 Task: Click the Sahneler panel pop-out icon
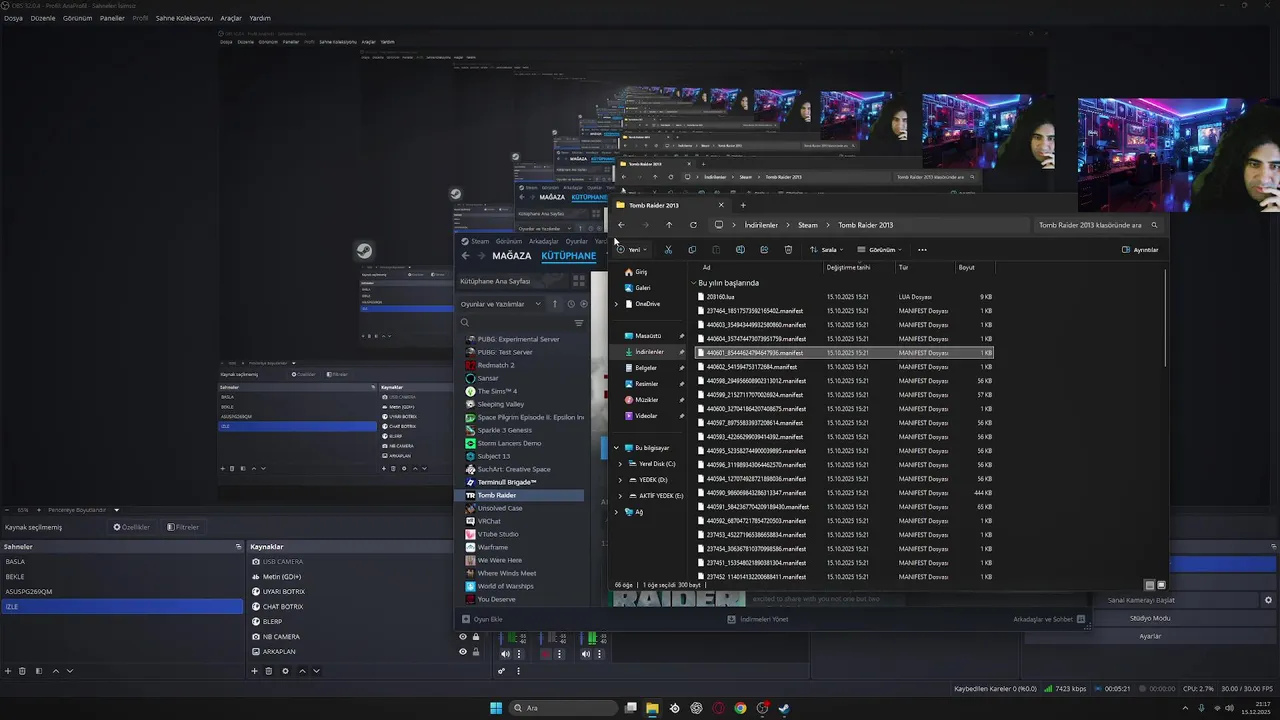(238, 547)
